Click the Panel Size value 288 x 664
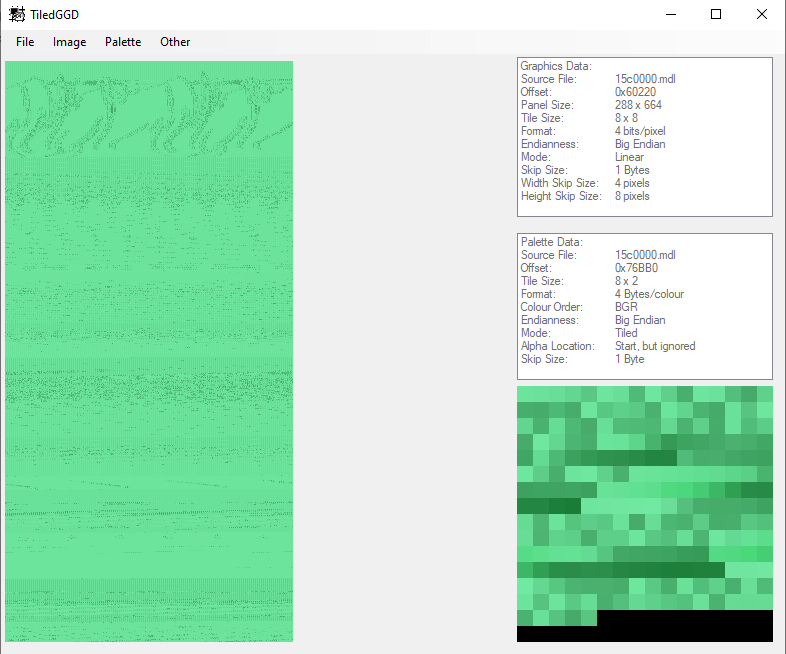The image size is (786, 654). tap(638, 105)
